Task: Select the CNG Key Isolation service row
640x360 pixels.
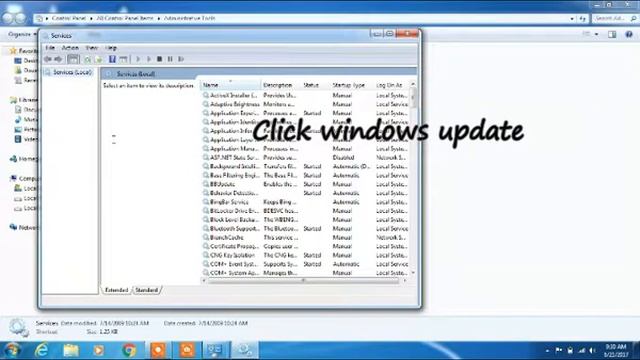Action: (x=305, y=255)
